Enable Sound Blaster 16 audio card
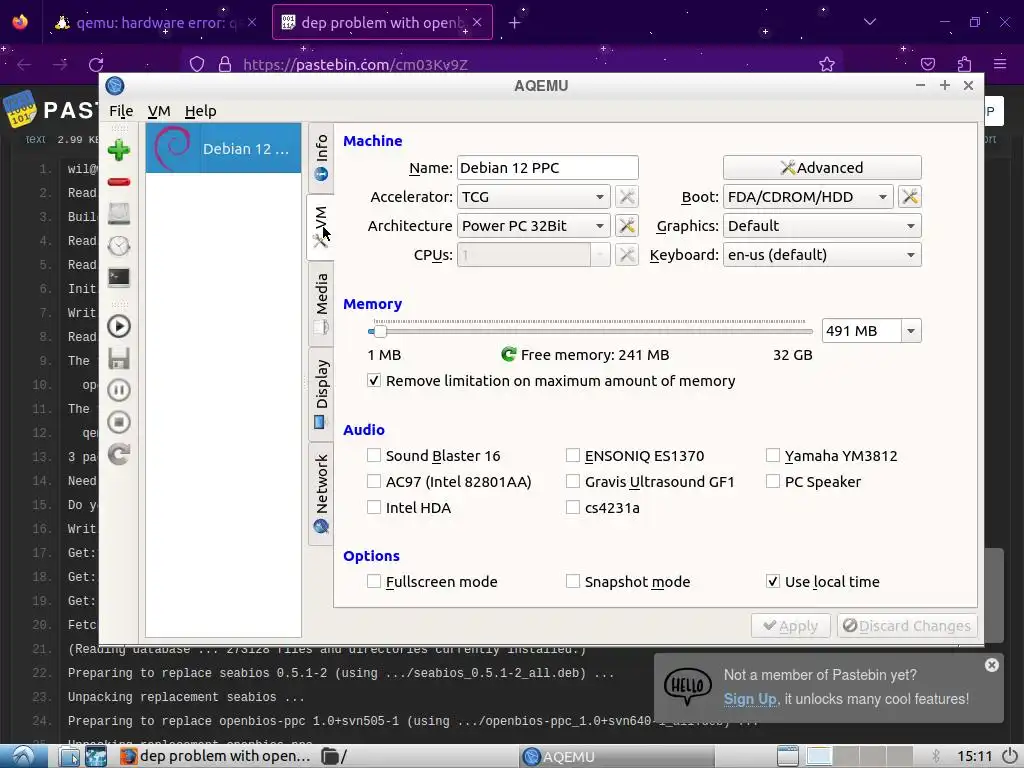Viewport: 1024px width, 768px height. pyautogui.click(x=374, y=455)
